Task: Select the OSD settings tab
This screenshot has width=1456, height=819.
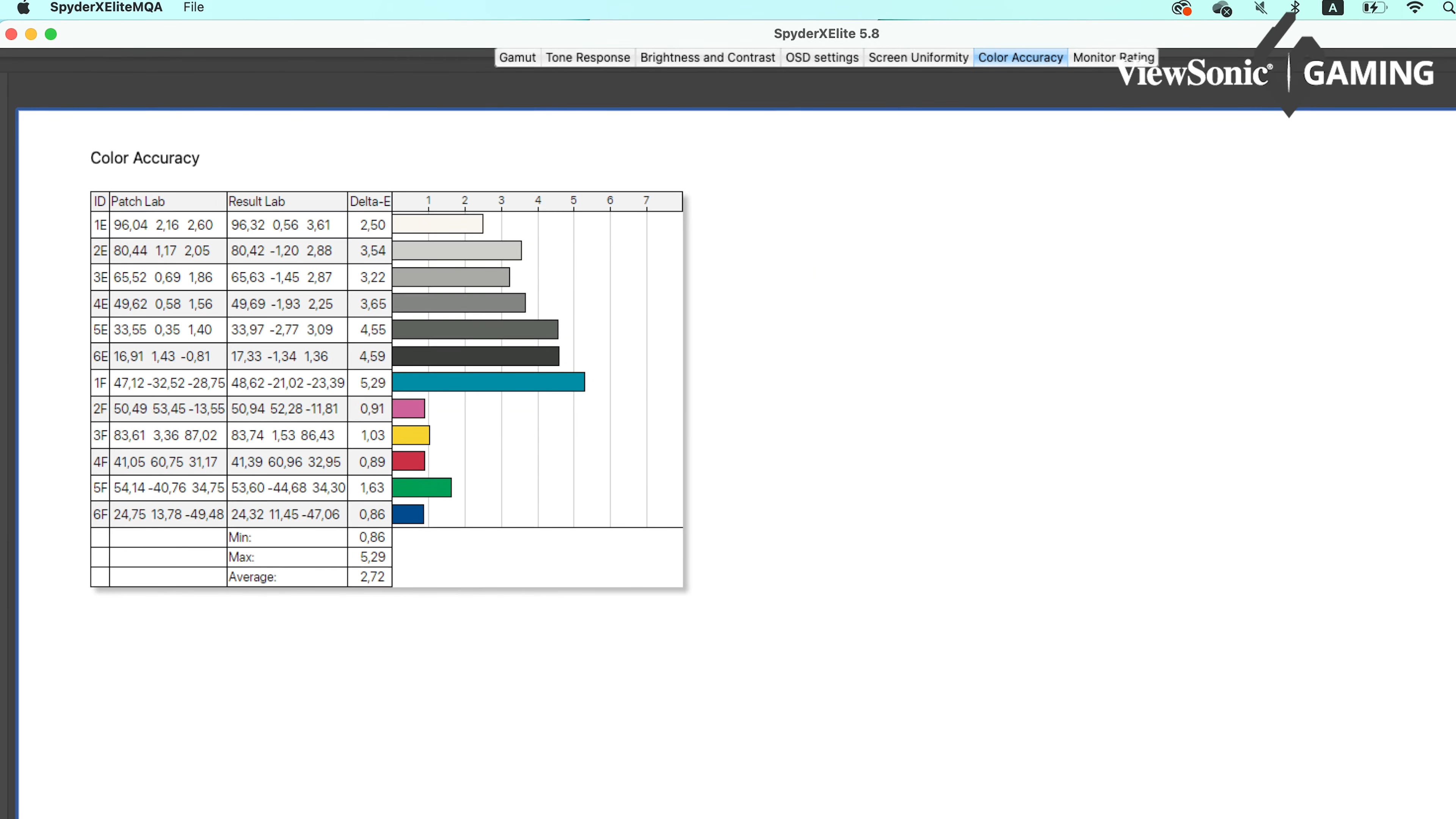Action: pos(821,58)
